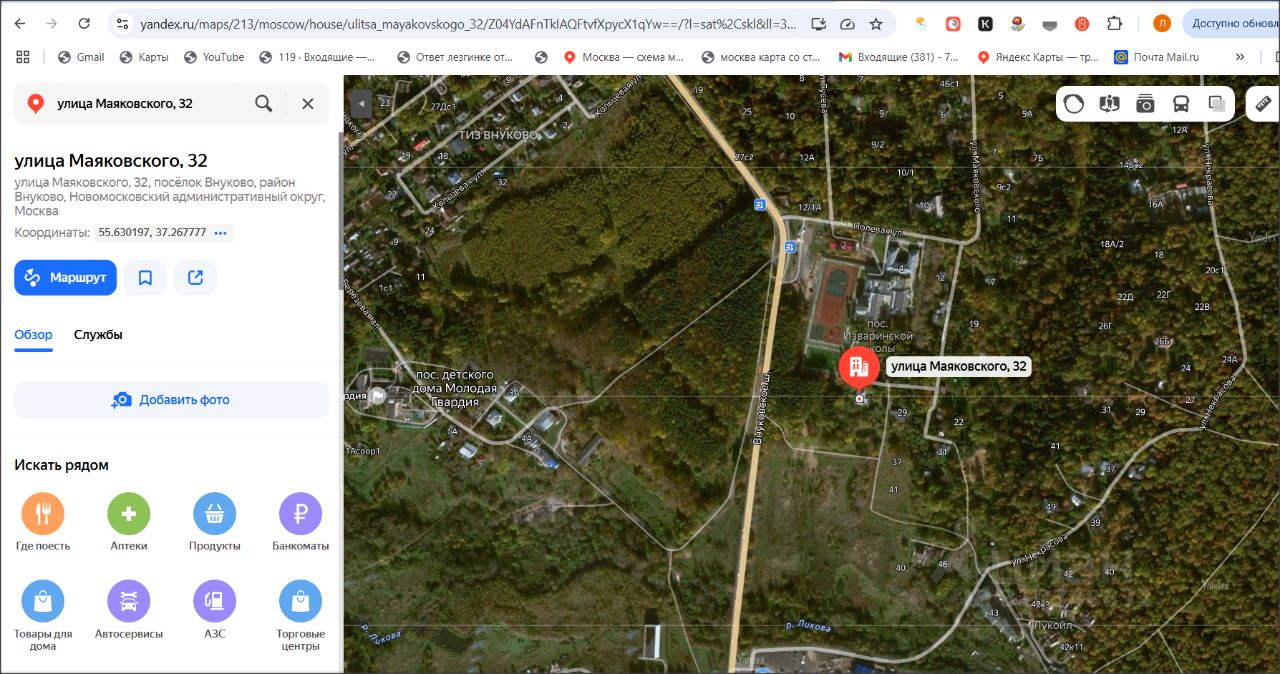Image resolution: width=1280 pixels, height=674 pixels.
Task: Click the share icon button
Action: pos(195,278)
